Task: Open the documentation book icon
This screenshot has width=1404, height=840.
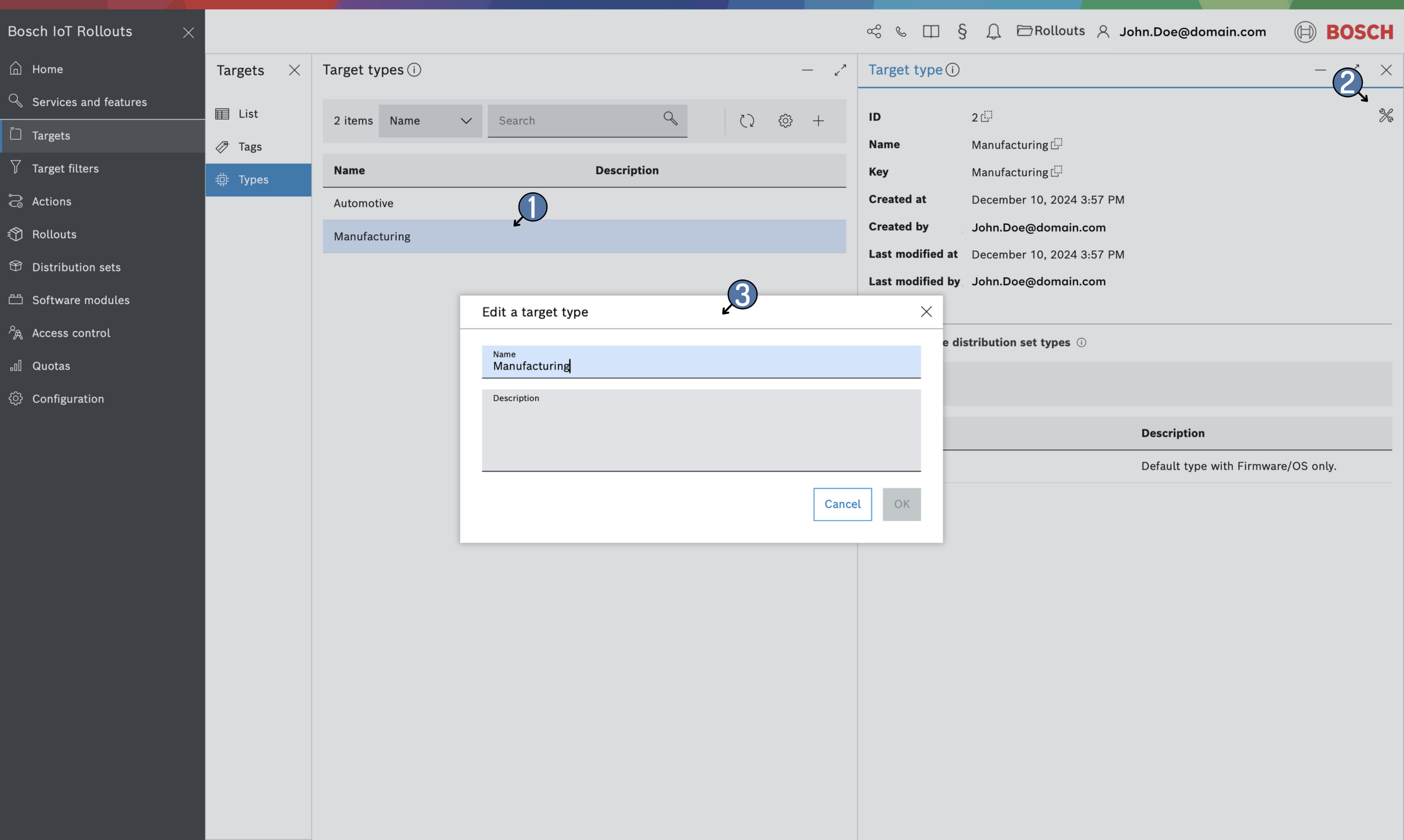Action: 931,32
